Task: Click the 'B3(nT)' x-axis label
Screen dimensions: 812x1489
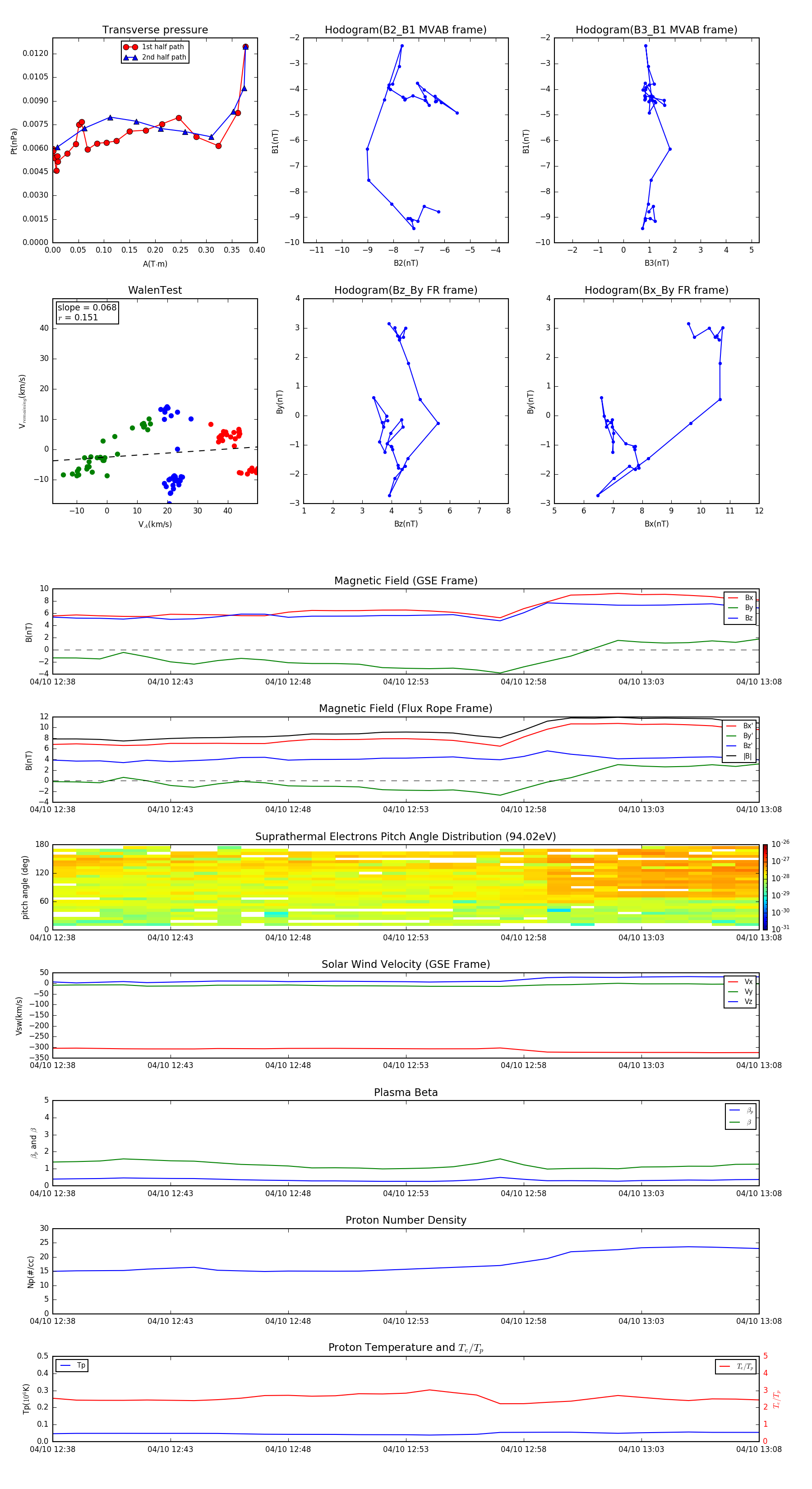Action: pos(656,263)
